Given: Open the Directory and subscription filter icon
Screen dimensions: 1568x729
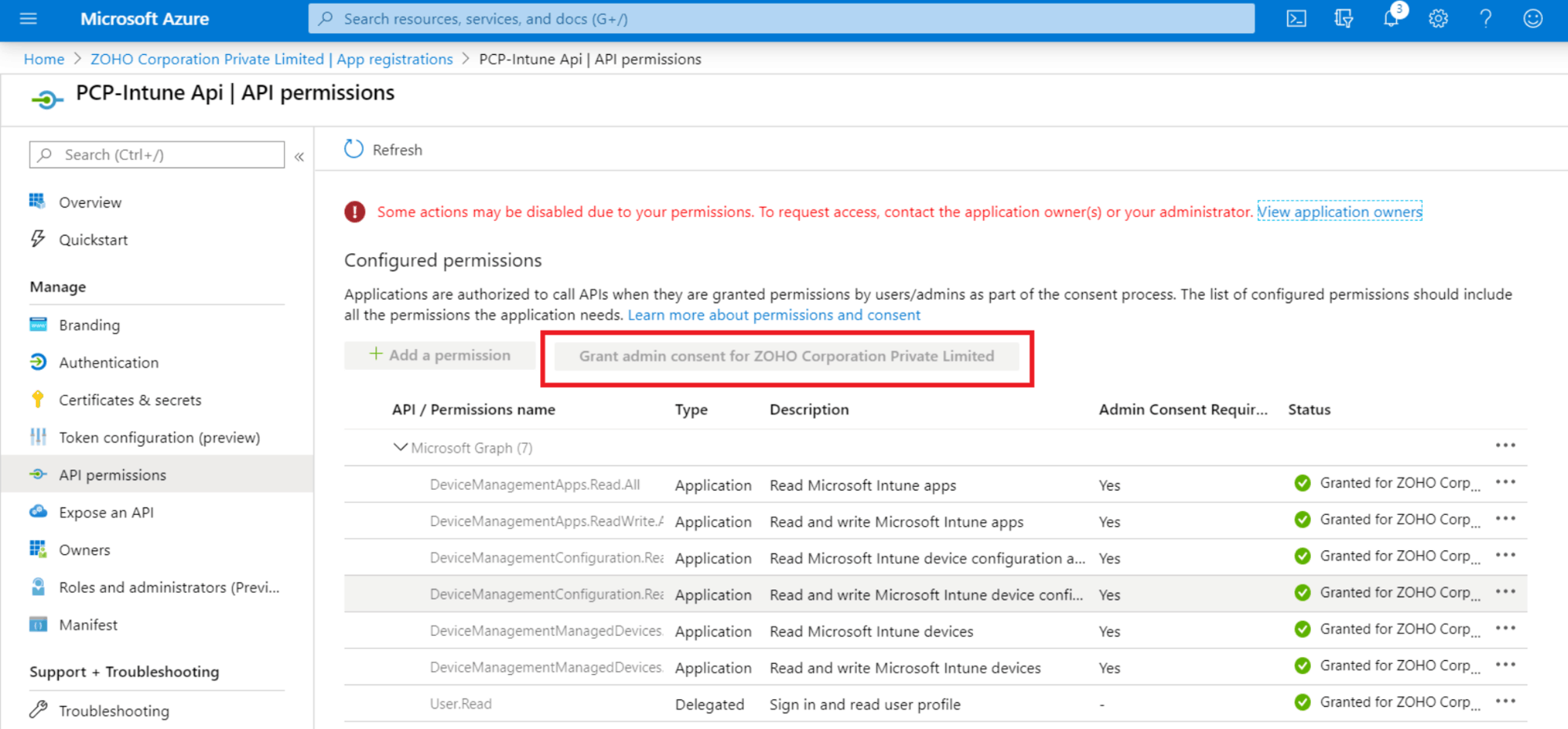Looking at the screenshot, I should coord(1343,19).
